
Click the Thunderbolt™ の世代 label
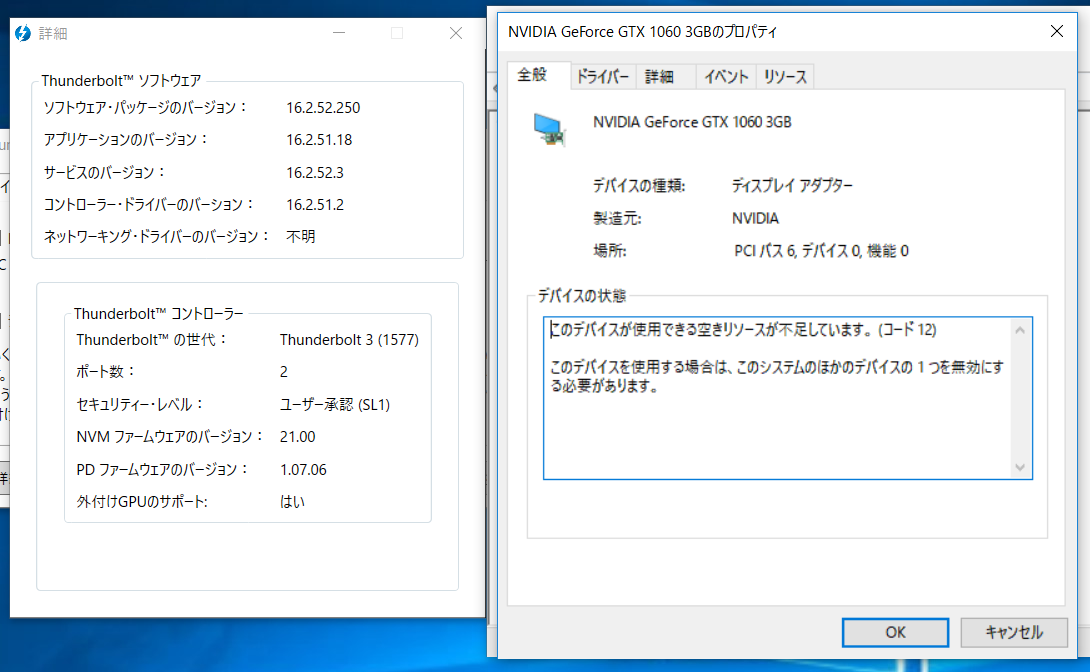(x=152, y=340)
